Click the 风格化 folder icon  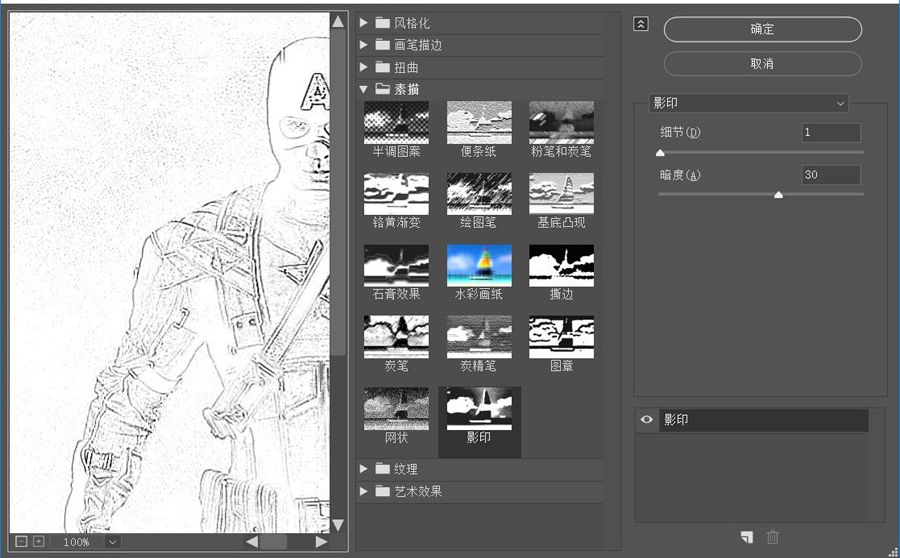[x=383, y=23]
